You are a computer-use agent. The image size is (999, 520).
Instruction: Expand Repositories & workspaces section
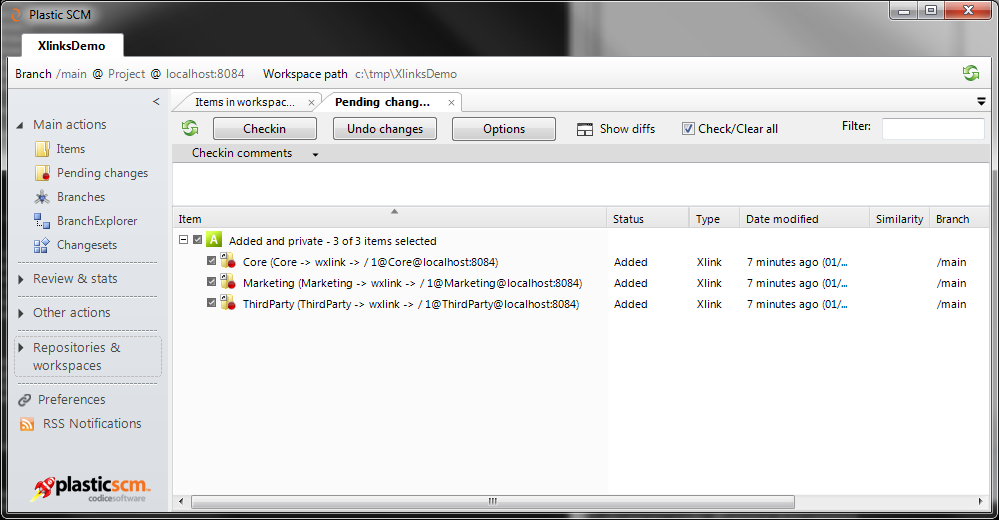point(21,348)
